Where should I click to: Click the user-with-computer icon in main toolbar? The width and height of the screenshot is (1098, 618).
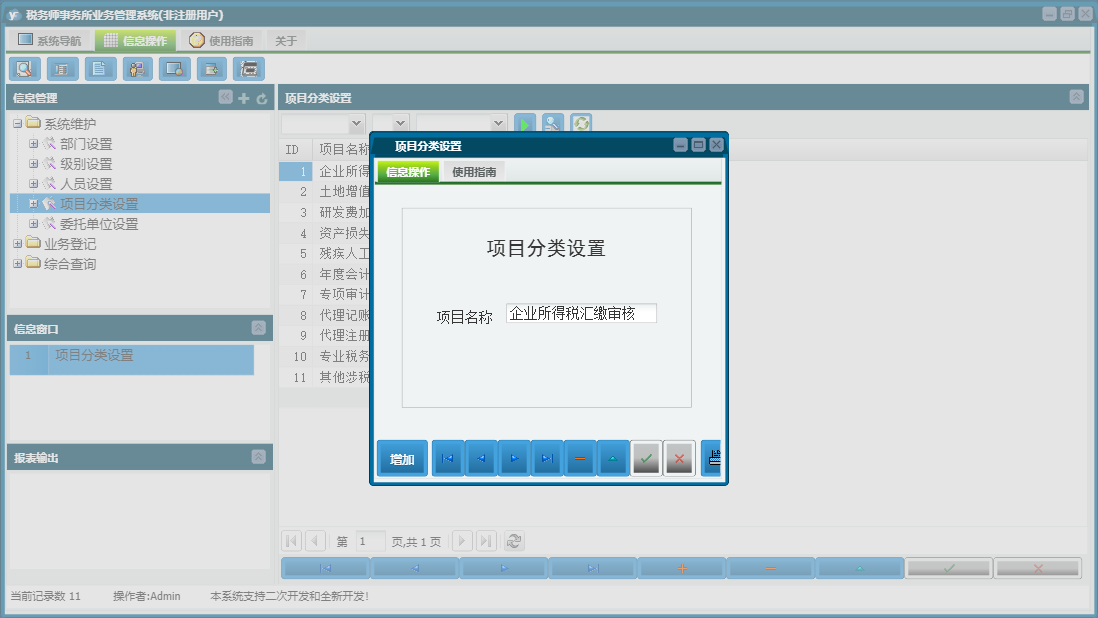pyautogui.click(x=137, y=69)
